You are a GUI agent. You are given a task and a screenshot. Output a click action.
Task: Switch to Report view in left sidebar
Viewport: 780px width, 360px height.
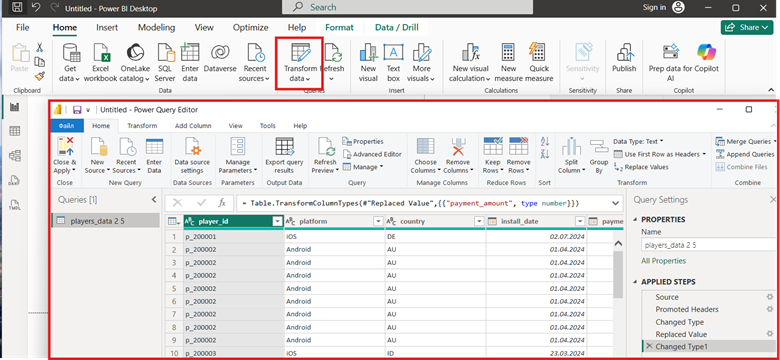click(15, 107)
